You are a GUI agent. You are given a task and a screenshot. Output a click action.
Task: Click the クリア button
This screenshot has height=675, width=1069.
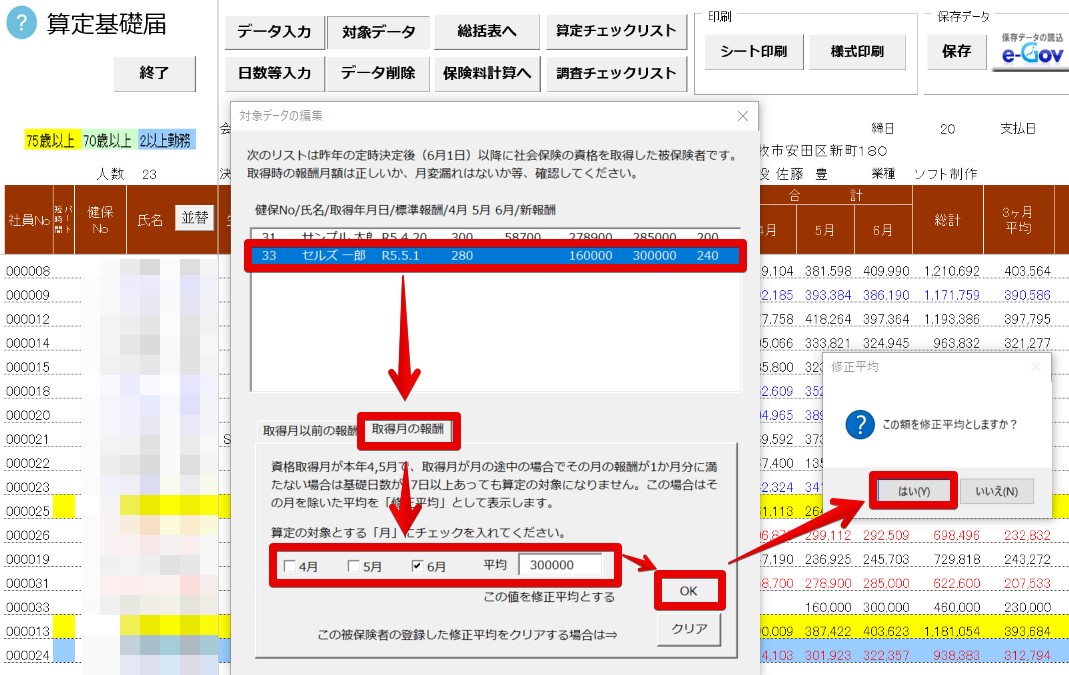689,629
